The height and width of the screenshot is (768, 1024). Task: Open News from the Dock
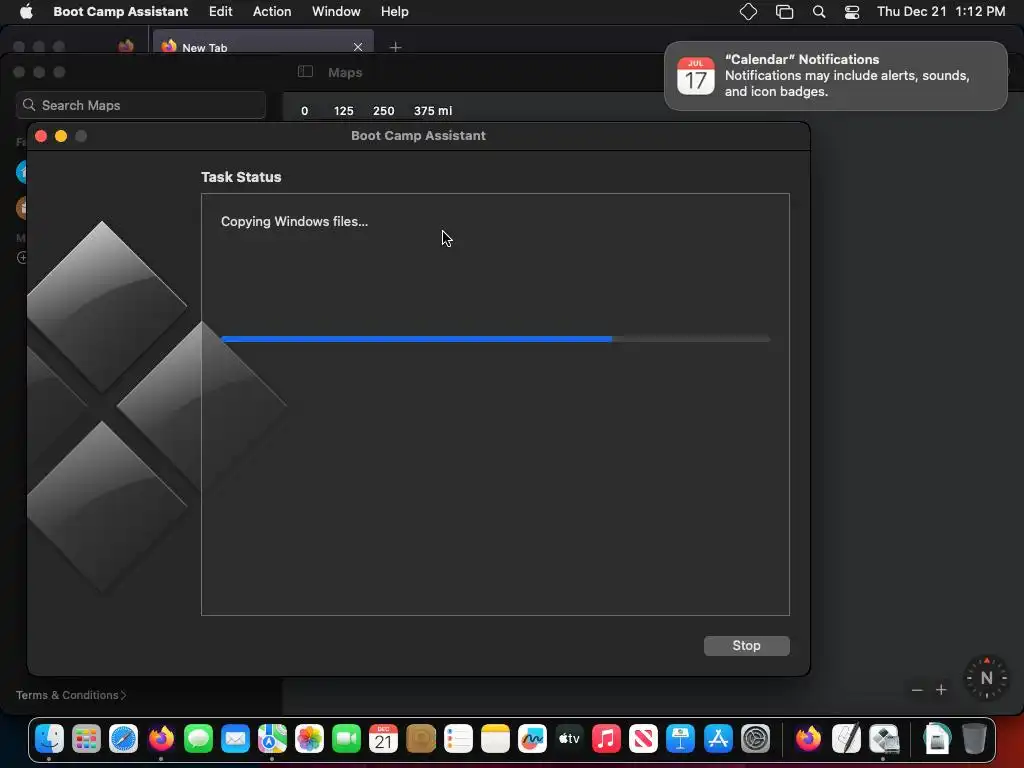tap(643, 739)
